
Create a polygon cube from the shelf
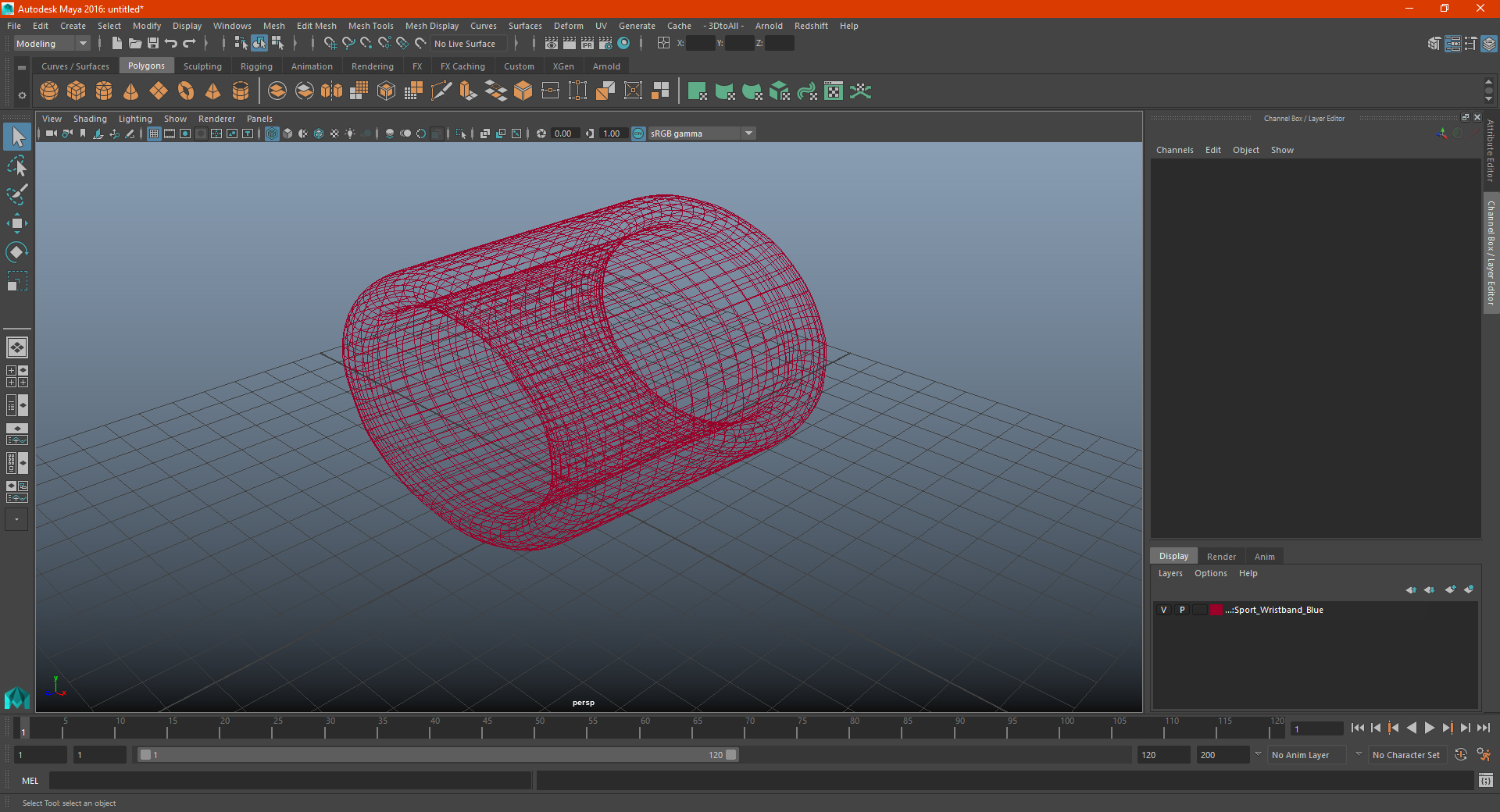[x=77, y=91]
